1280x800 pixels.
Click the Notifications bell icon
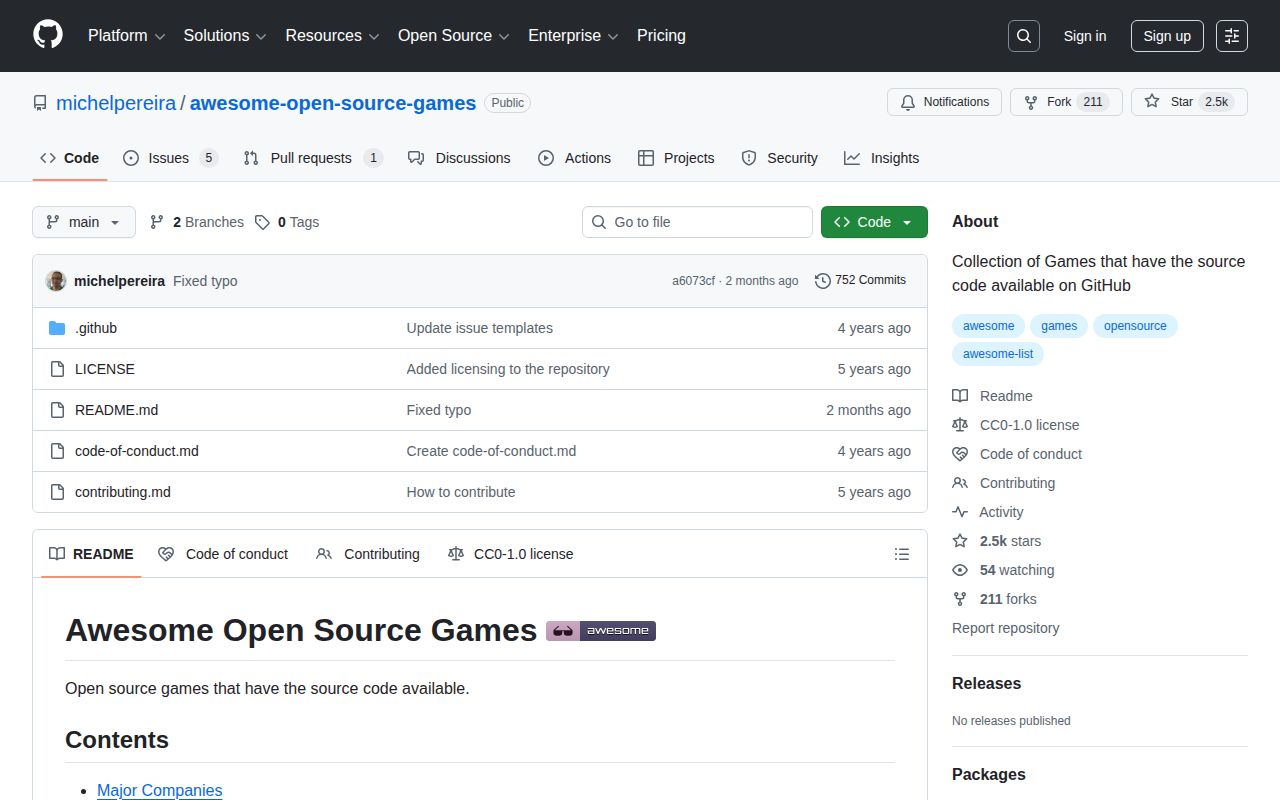908,101
